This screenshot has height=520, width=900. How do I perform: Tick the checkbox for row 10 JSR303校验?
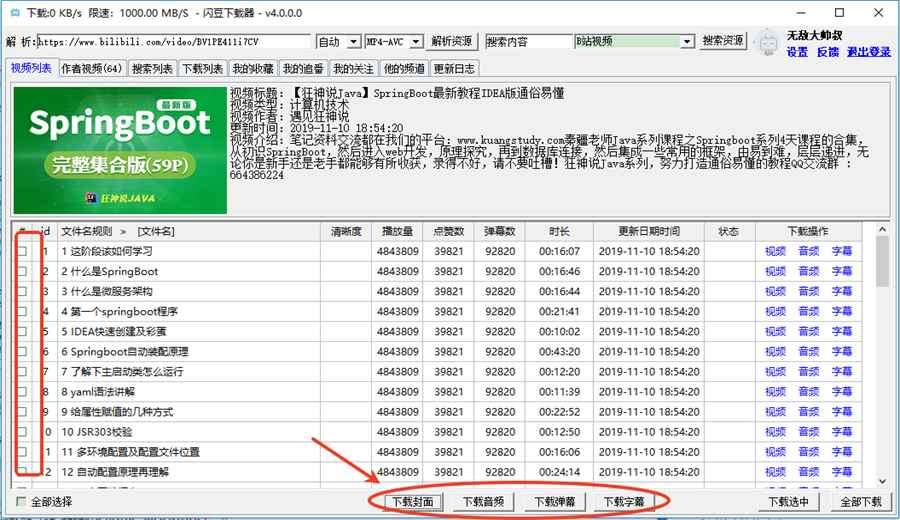(22, 432)
